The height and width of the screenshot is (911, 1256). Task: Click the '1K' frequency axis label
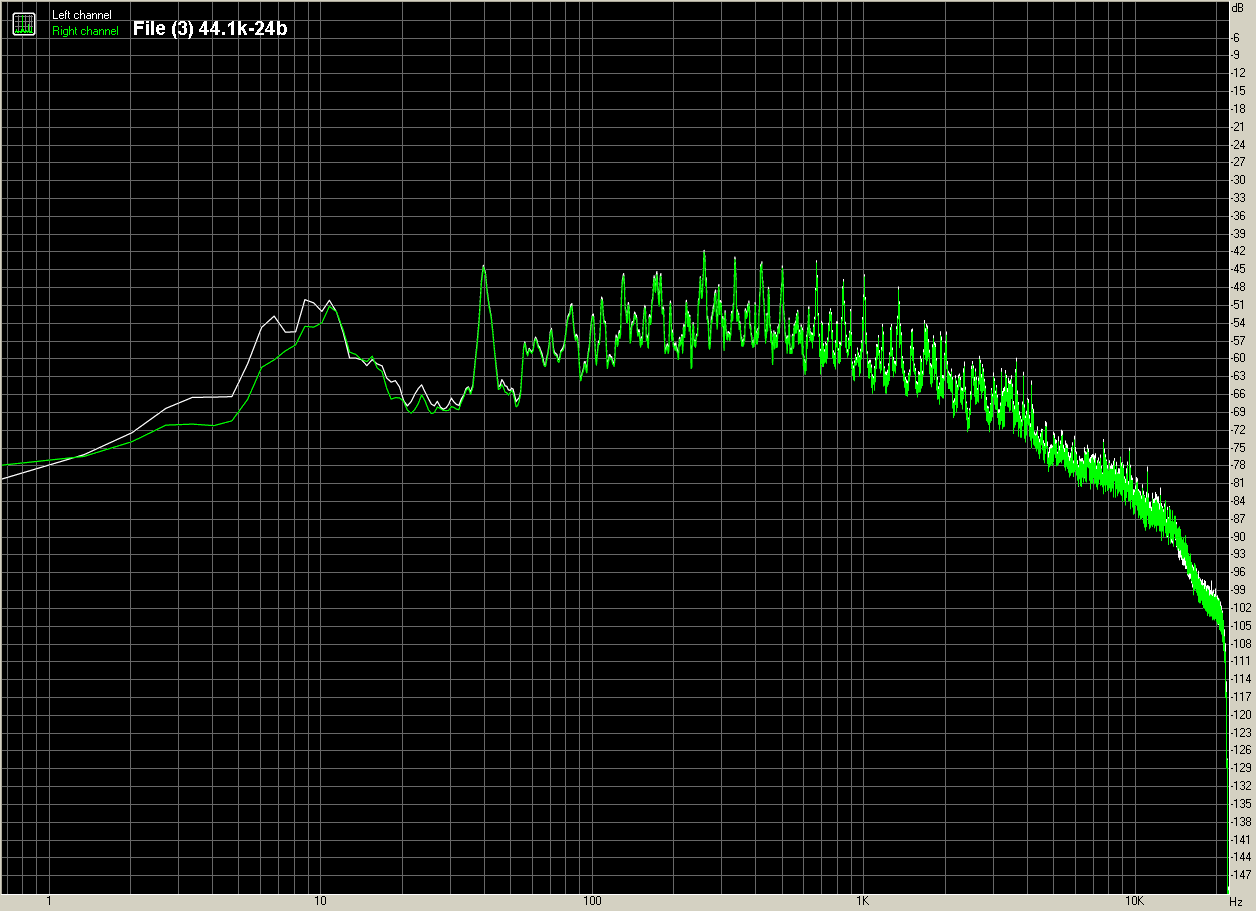tap(863, 901)
